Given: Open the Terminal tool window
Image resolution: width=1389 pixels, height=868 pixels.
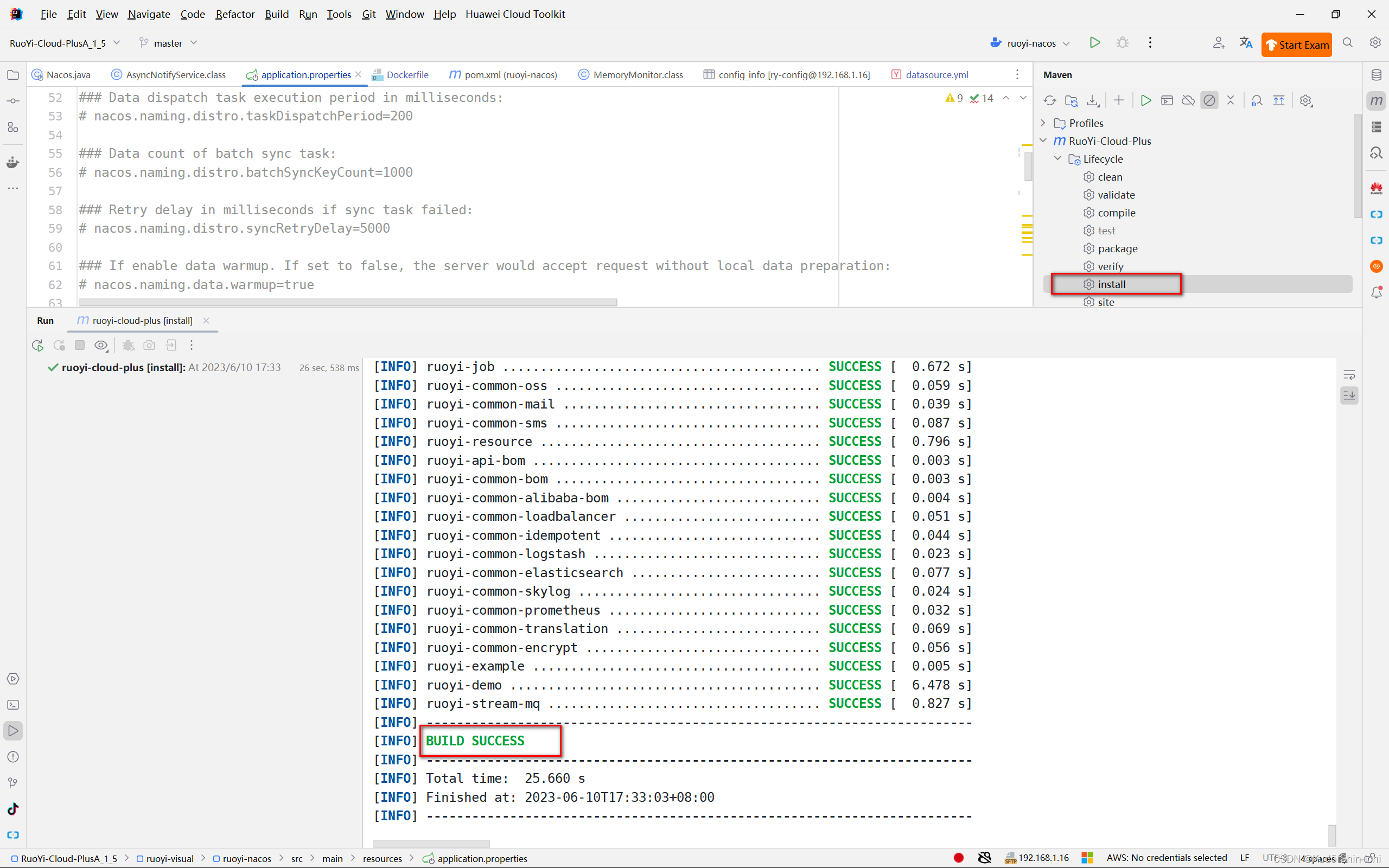Looking at the screenshot, I should coord(12,704).
